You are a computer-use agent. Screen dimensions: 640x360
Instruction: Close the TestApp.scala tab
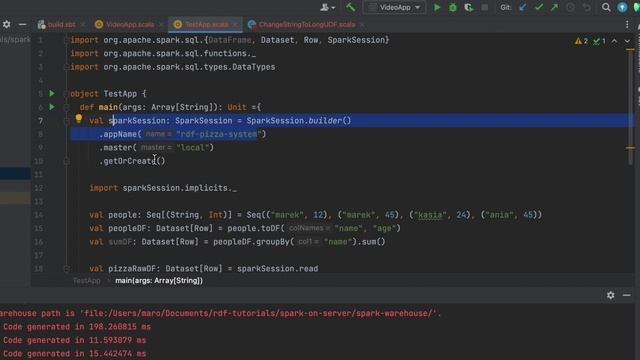235,24
